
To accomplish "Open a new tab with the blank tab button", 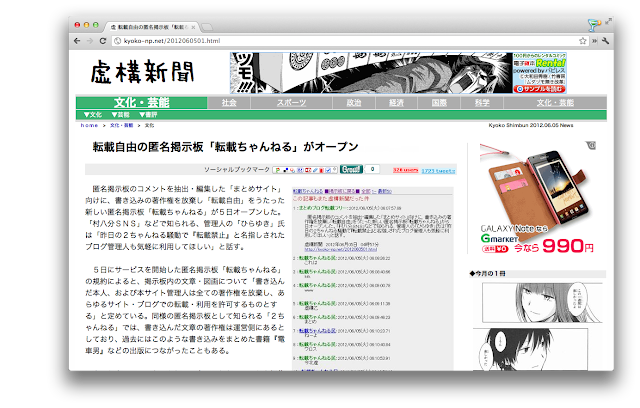I will (207, 27).
